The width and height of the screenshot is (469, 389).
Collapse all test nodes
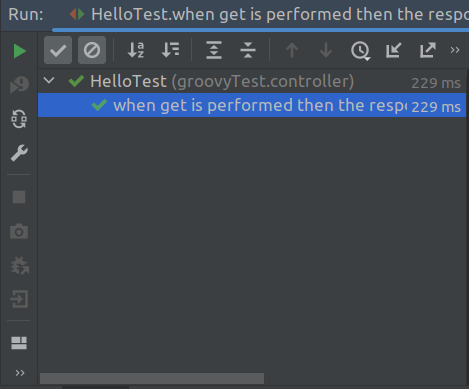[248, 50]
